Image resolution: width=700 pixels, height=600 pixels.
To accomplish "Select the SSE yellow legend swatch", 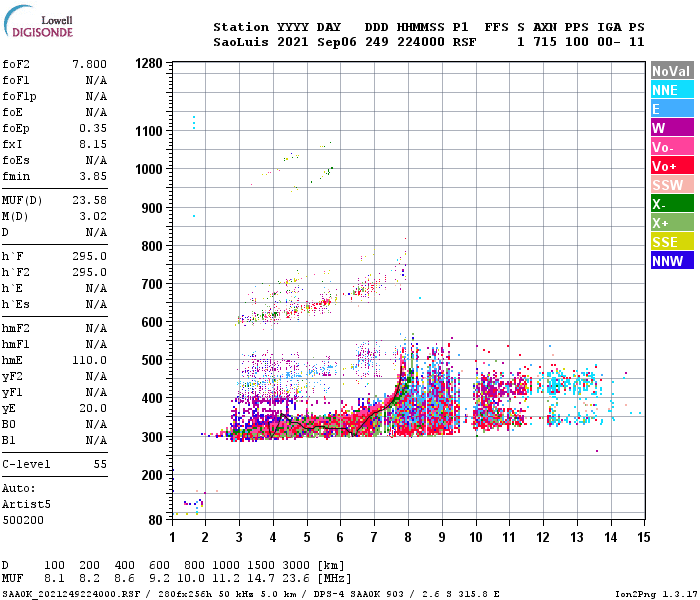I will pos(672,242).
